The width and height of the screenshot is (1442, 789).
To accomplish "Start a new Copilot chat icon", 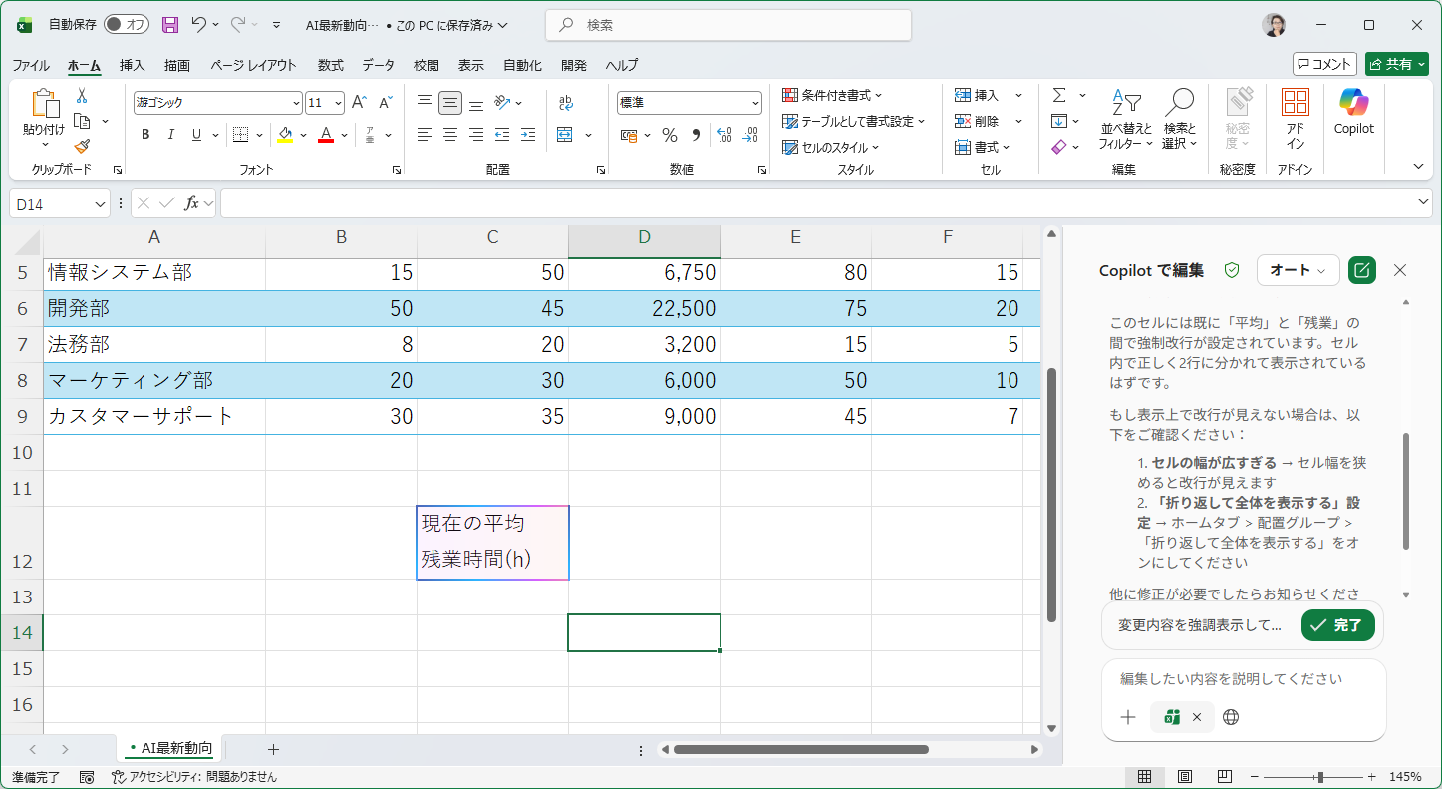I will pos(1361,270).
